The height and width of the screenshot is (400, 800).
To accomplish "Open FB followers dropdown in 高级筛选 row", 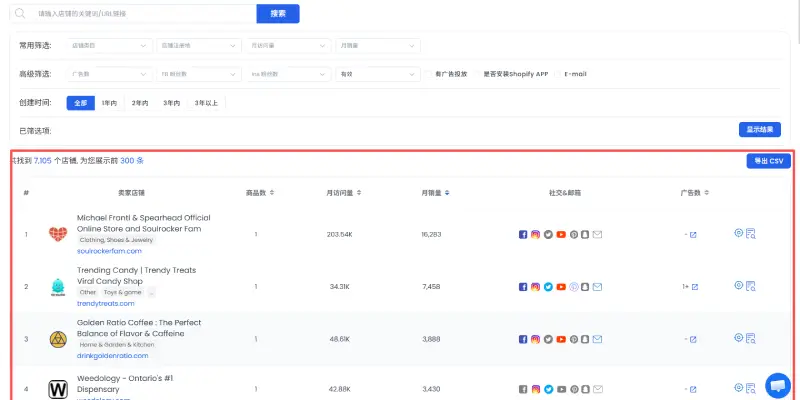I will pos(199,74).
